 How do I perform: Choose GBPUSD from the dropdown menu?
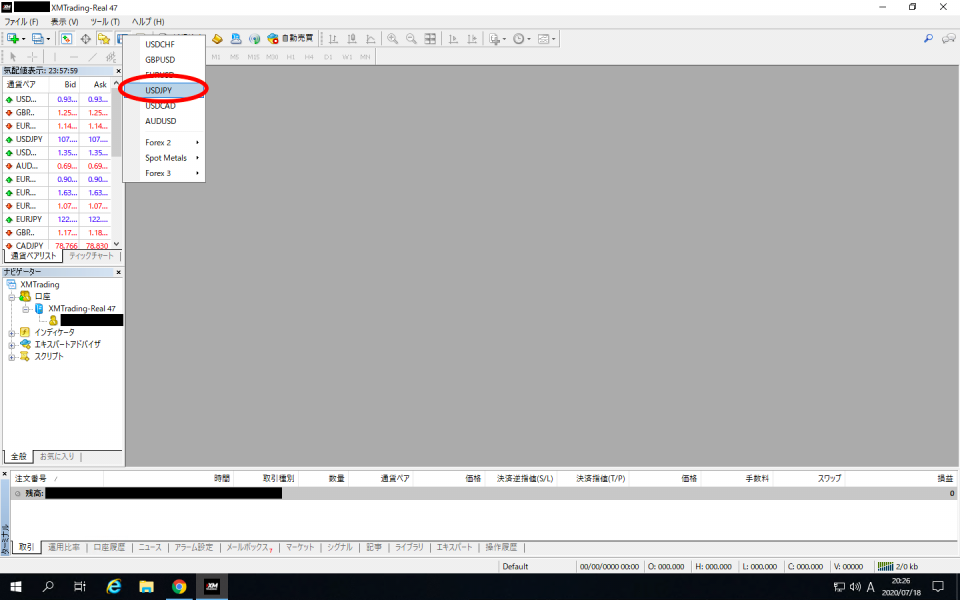pyautogui.click(x=164, y=59)
